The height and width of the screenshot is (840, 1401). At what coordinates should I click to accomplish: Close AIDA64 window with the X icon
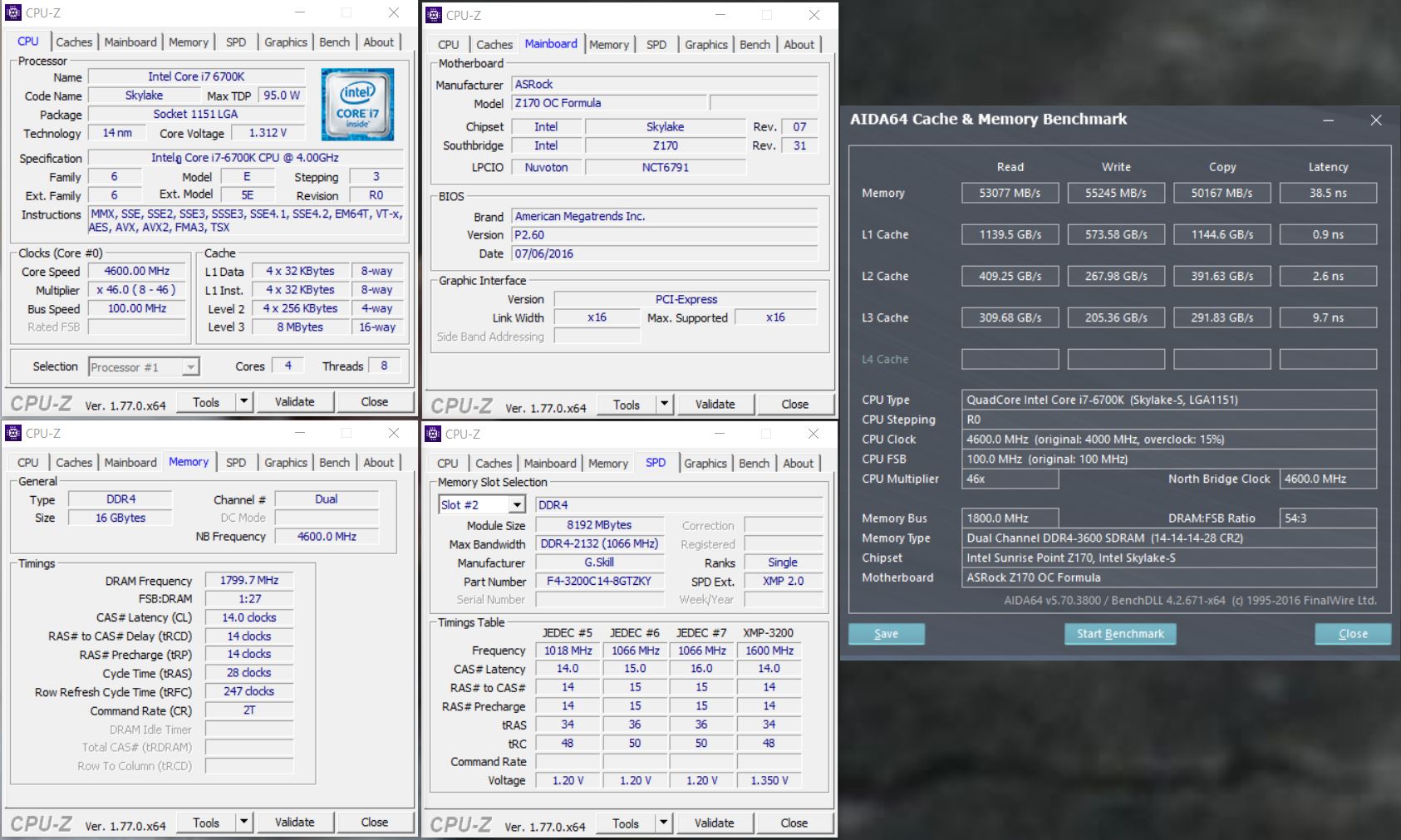point(1376,120)
